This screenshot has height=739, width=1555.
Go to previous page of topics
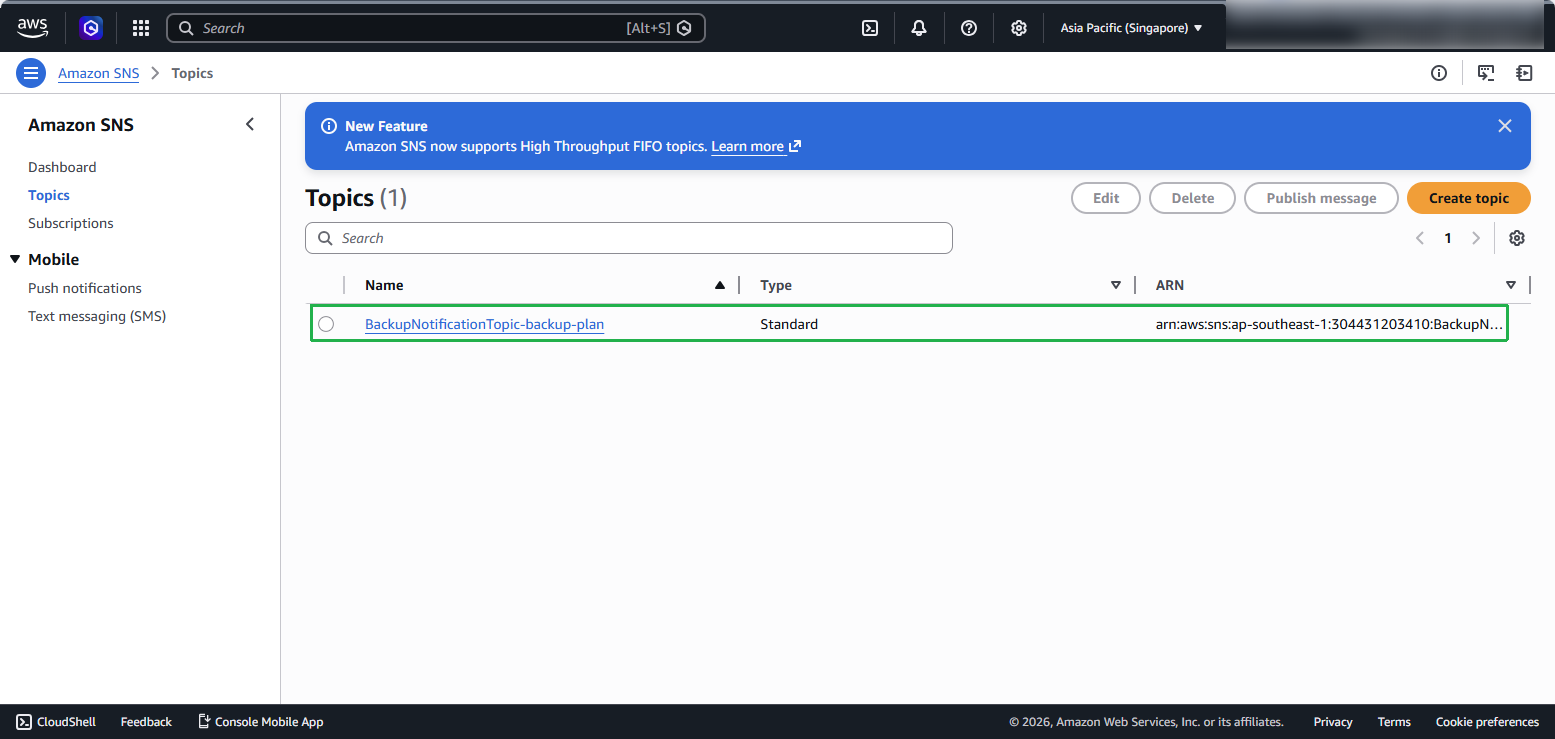point(1420,238)
